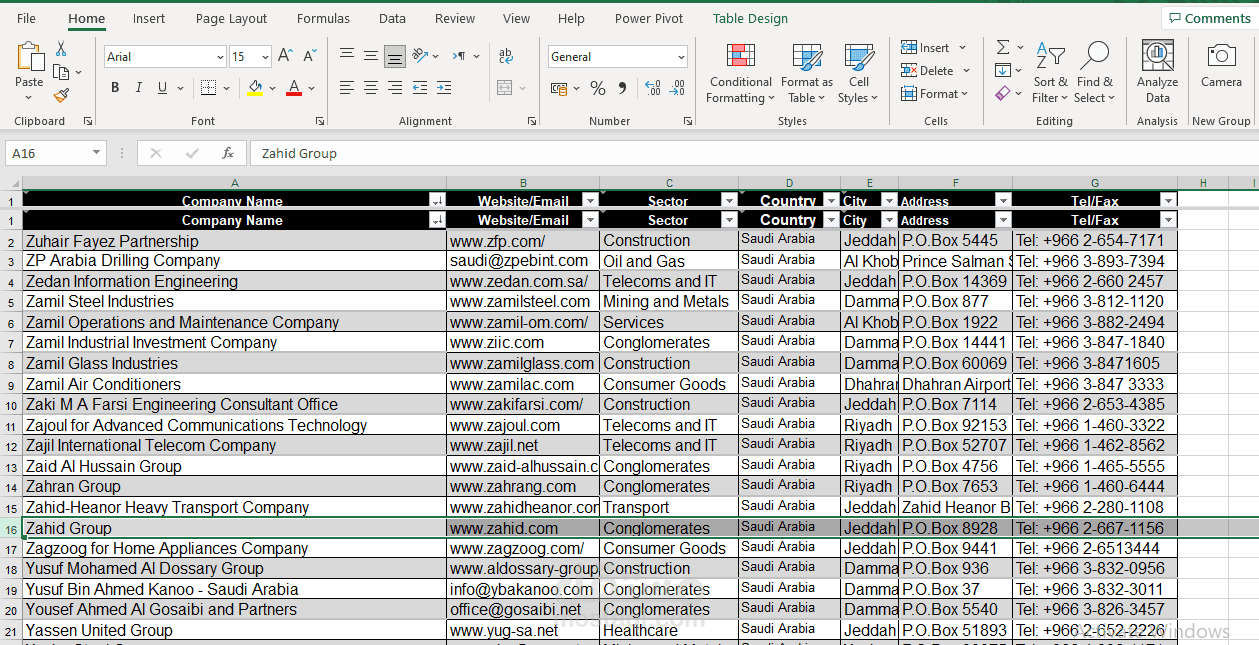Open the Company Name sort filter button
This screenshot has width=1259, height=645.
pyautogui.click(x=437, y=220)
